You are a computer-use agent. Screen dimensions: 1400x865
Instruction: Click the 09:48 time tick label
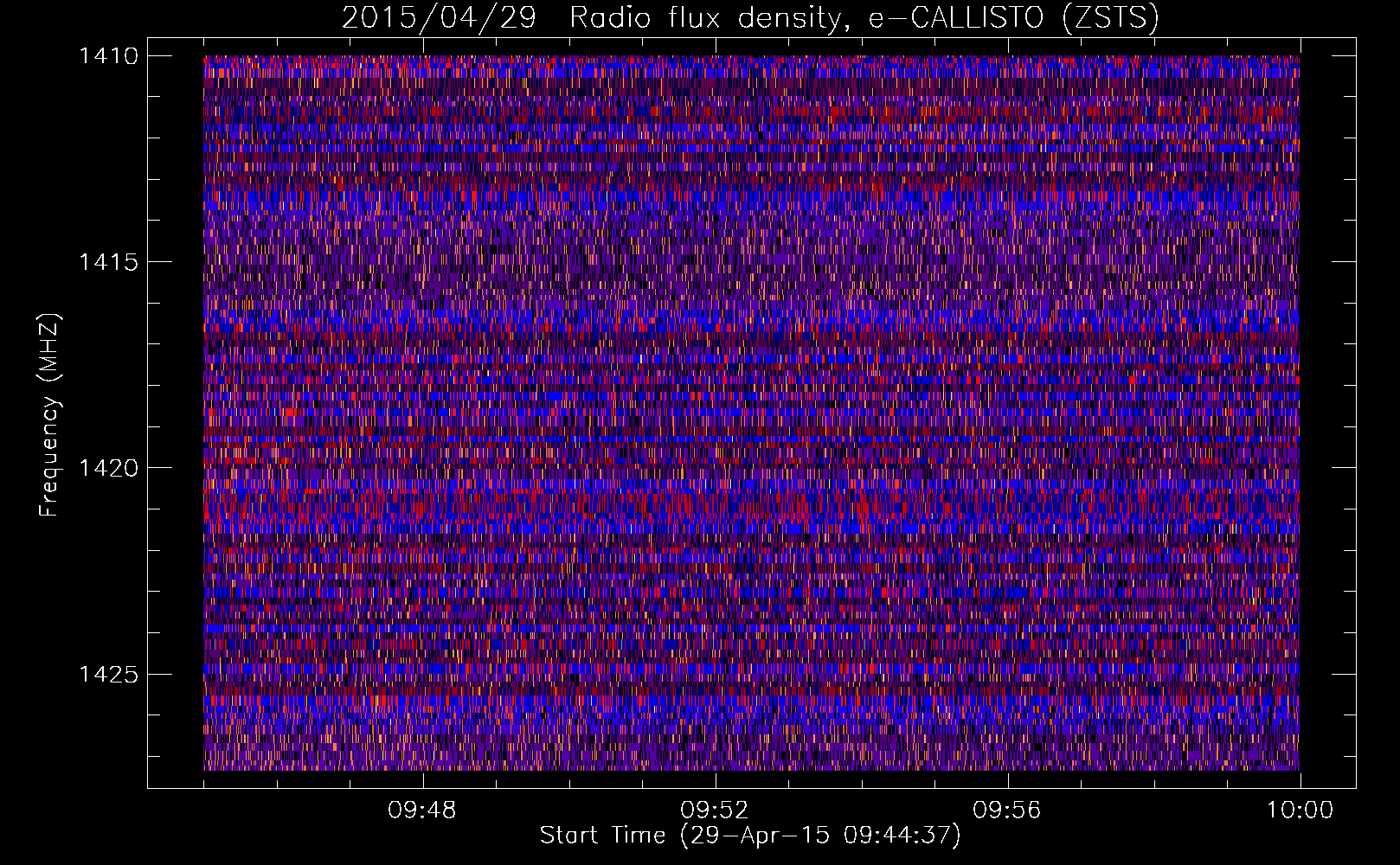pyautogui.click(x=421, y=811)
